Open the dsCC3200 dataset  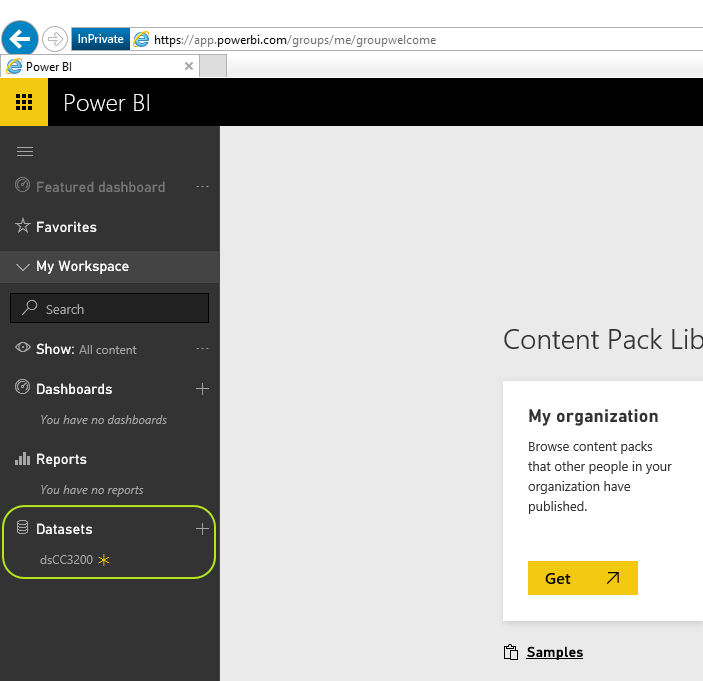coord(66,560)
